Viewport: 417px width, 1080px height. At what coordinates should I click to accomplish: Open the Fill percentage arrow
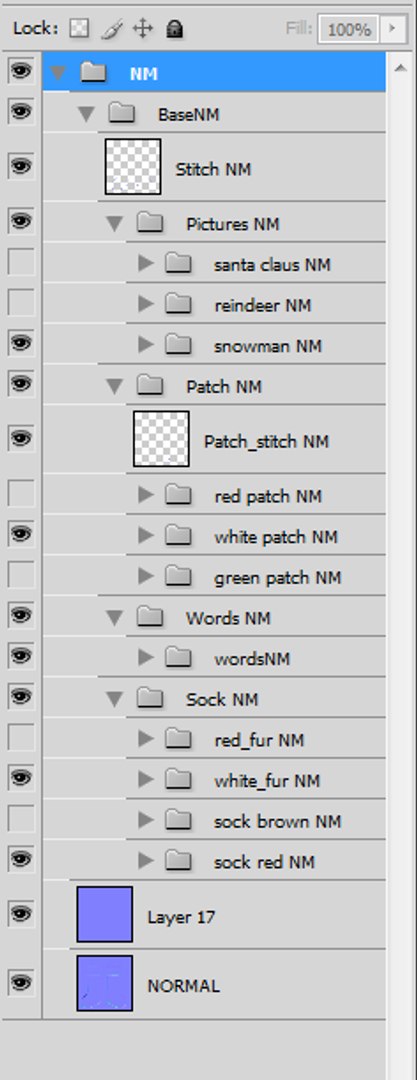394,29
